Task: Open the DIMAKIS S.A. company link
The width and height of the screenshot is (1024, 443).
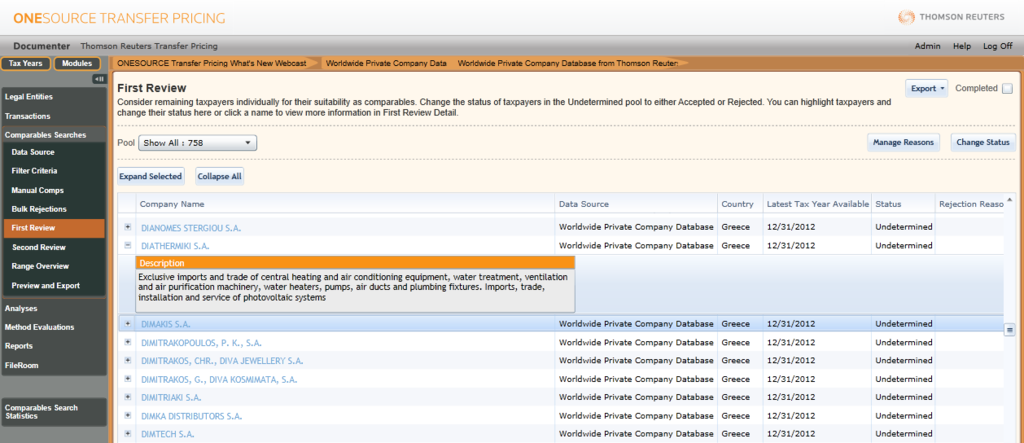Action: [x=166, y=324]
